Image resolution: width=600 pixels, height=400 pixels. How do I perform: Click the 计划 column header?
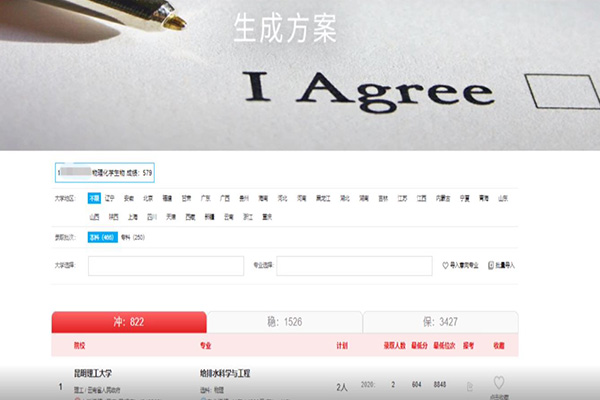[x=342, y=346]
